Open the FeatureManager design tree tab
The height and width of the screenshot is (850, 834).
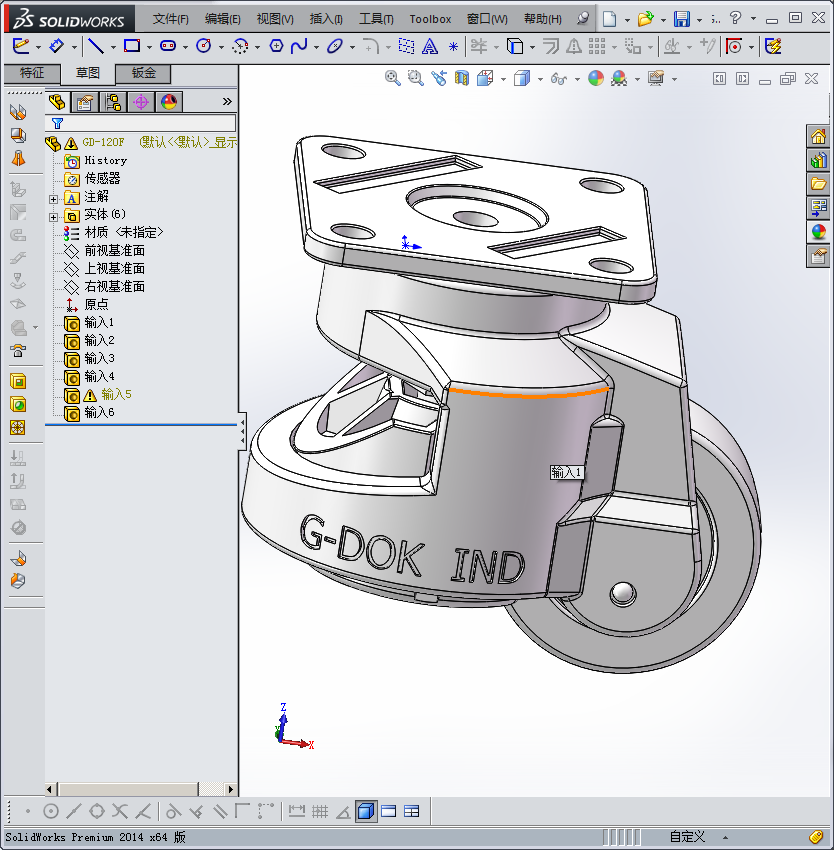tap(56, 102)
